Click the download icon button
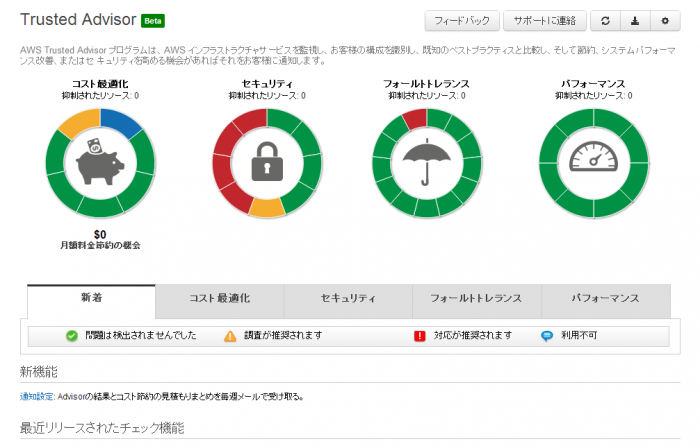This screenshot has width=700, height=446. tap(635, 21)
